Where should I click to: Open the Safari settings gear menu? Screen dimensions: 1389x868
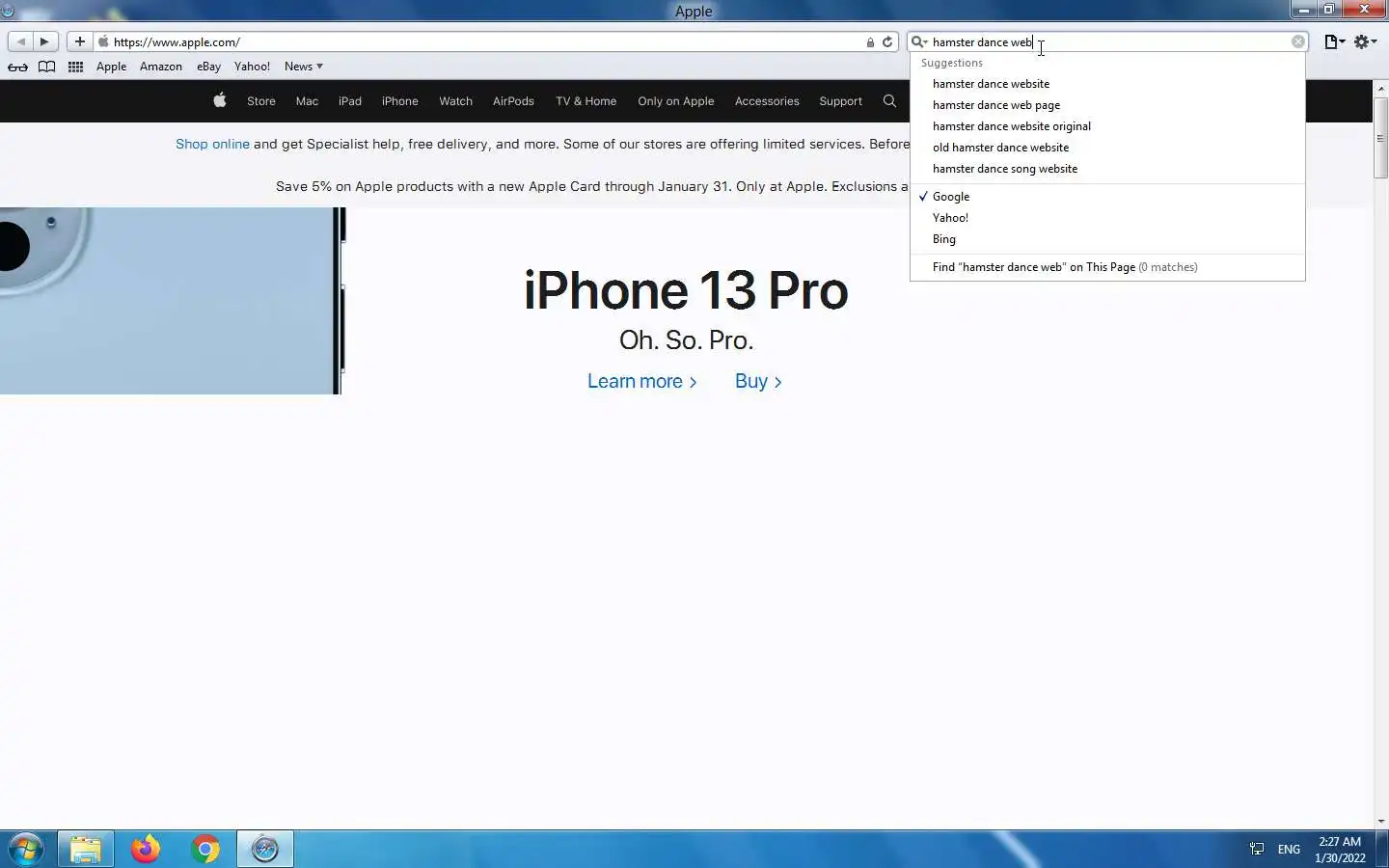[x=1365, y=41]
